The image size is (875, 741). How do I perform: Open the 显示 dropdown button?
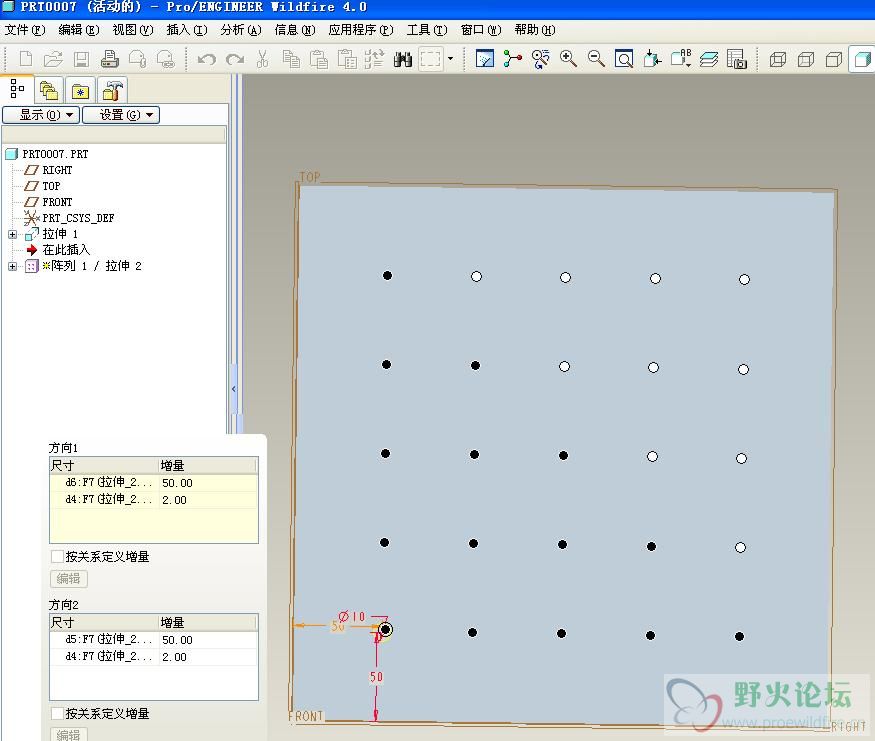tap(41, 115)
